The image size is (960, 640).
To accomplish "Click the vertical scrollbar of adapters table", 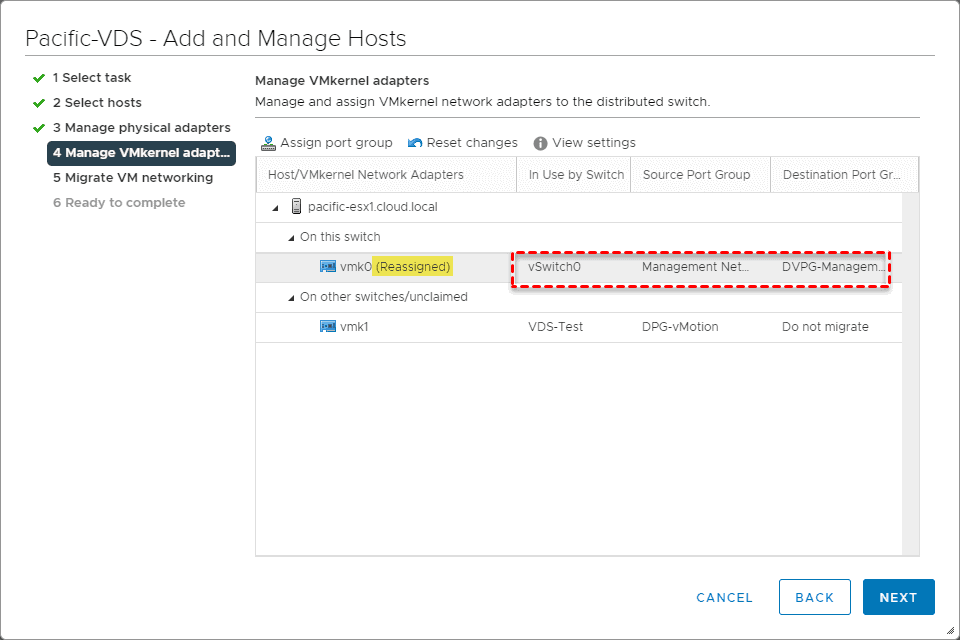I will (x=910, y=372).
